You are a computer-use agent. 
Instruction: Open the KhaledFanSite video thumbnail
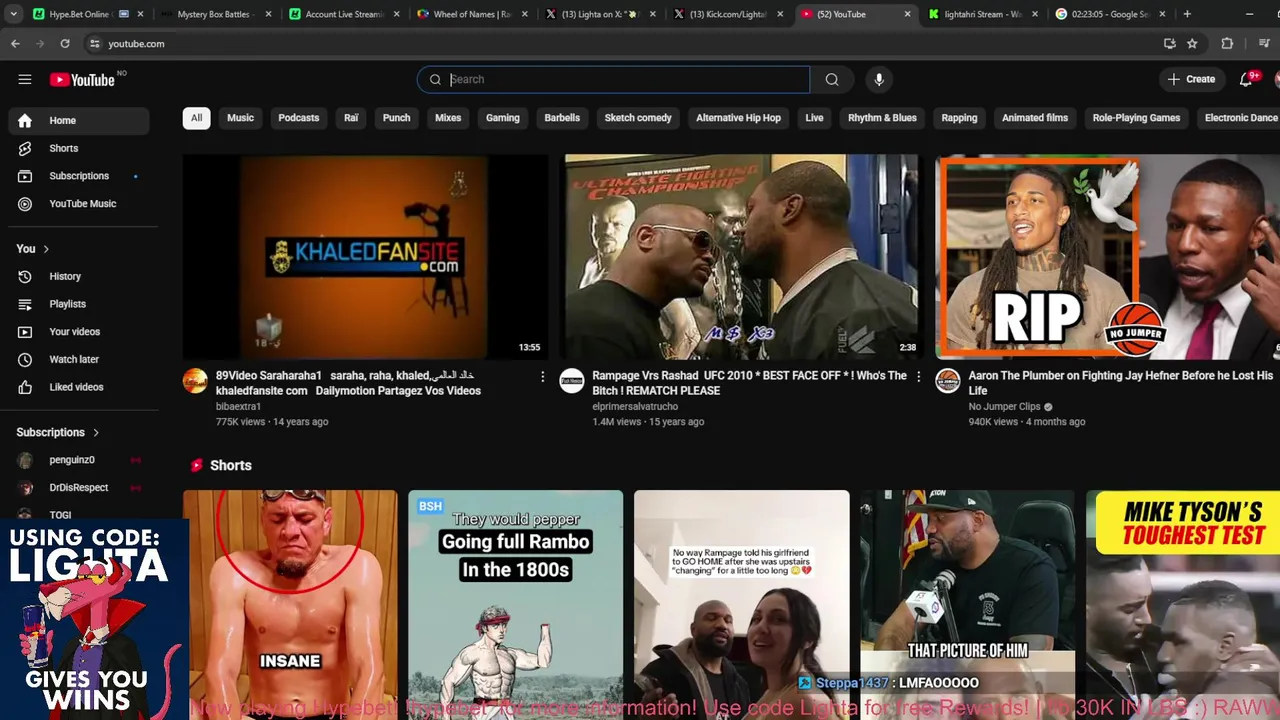pos(365,257)
